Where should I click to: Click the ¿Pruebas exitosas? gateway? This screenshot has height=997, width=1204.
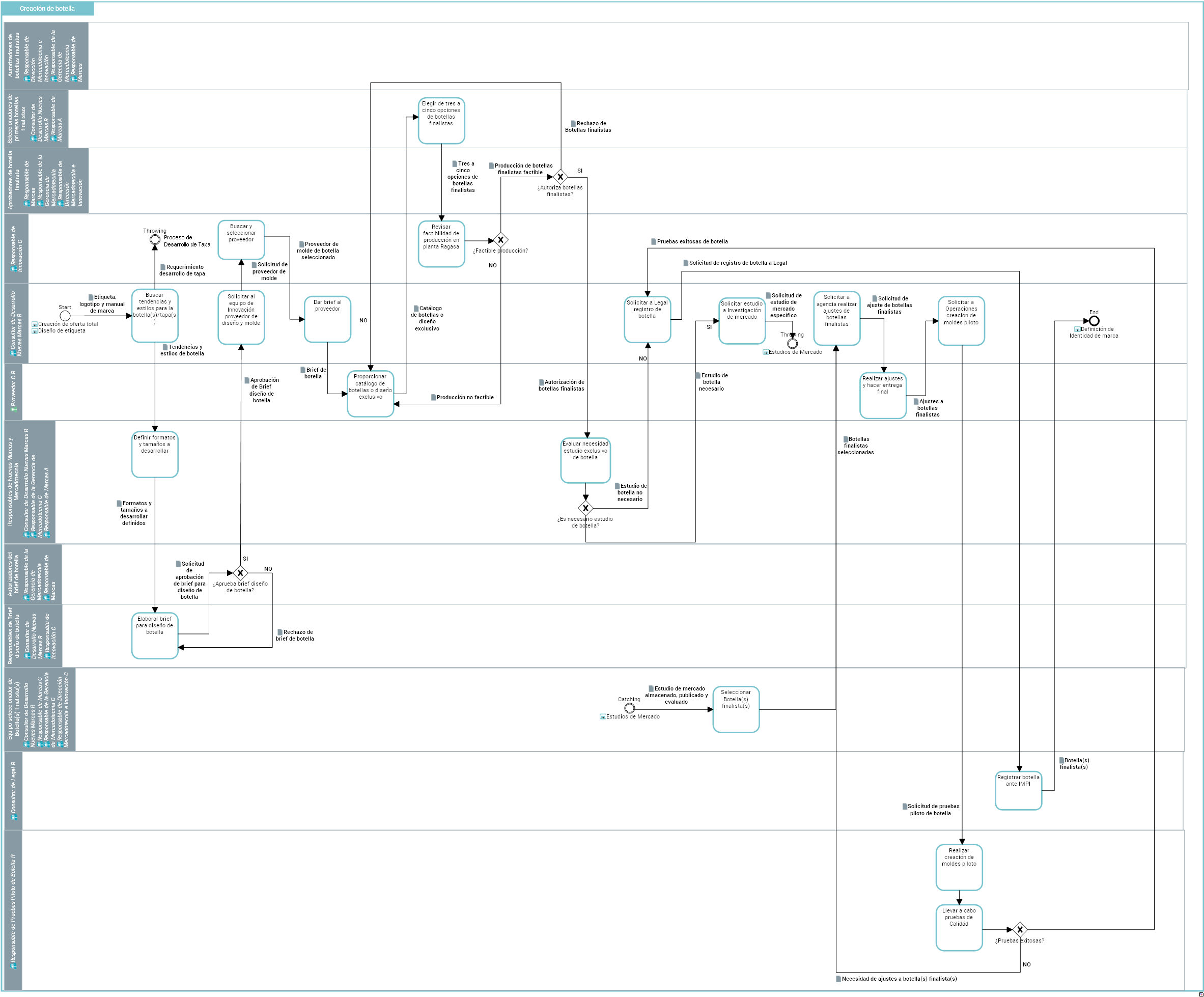pos(1020,929)
